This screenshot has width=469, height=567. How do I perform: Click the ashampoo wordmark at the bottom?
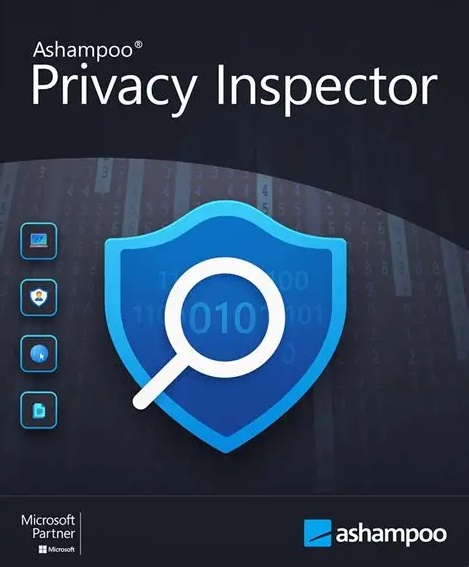(391, 535)
